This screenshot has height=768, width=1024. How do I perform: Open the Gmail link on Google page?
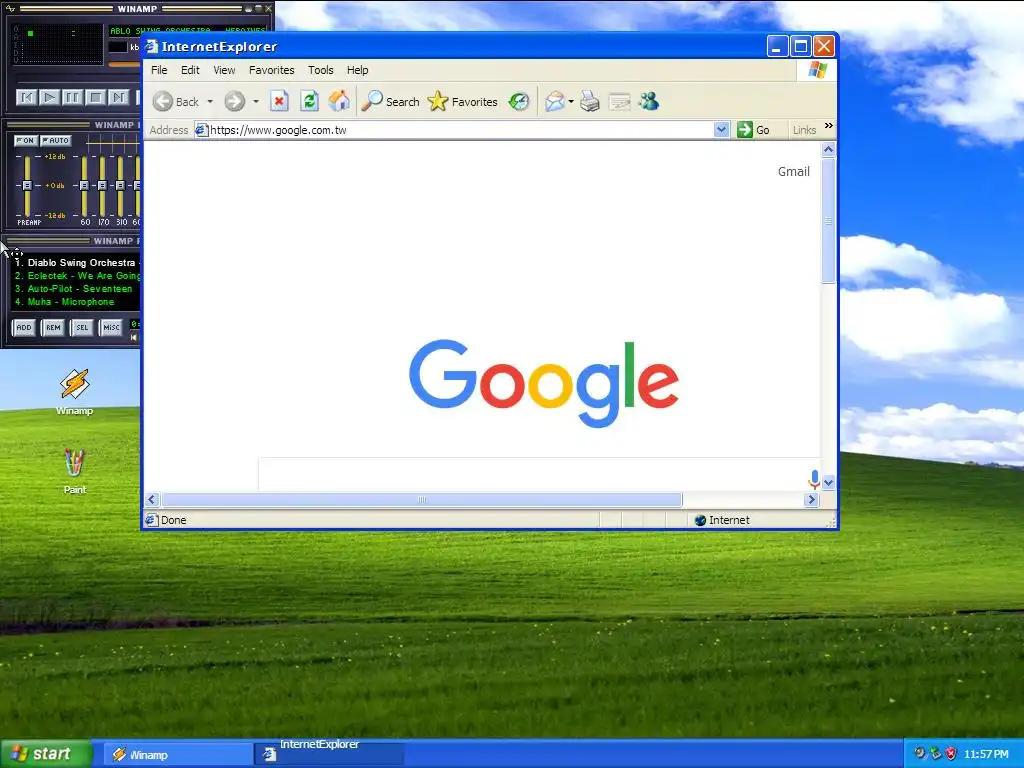point(793,171)
